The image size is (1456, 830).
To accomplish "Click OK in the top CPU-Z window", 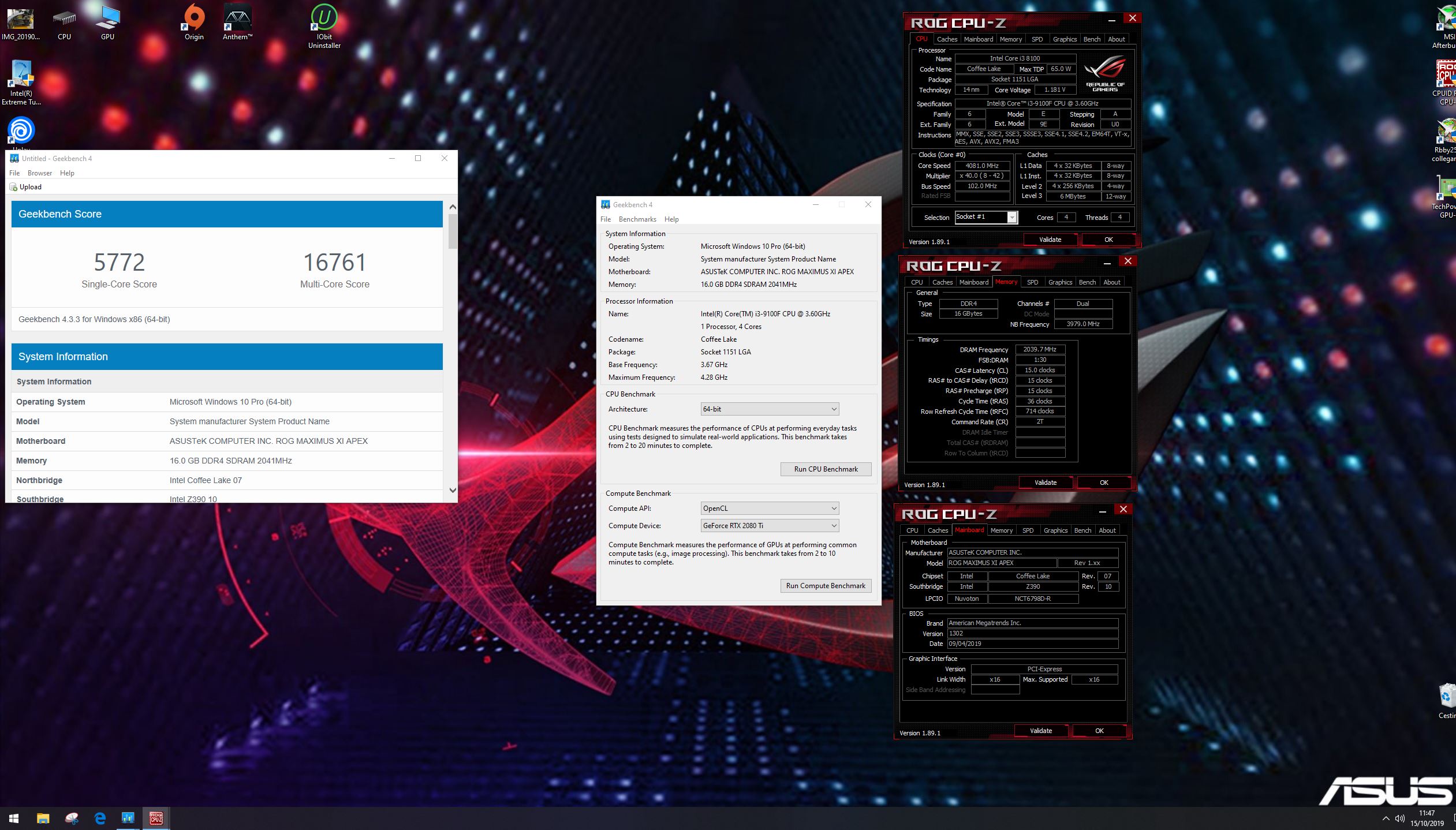I will [x=1108, y=240].
